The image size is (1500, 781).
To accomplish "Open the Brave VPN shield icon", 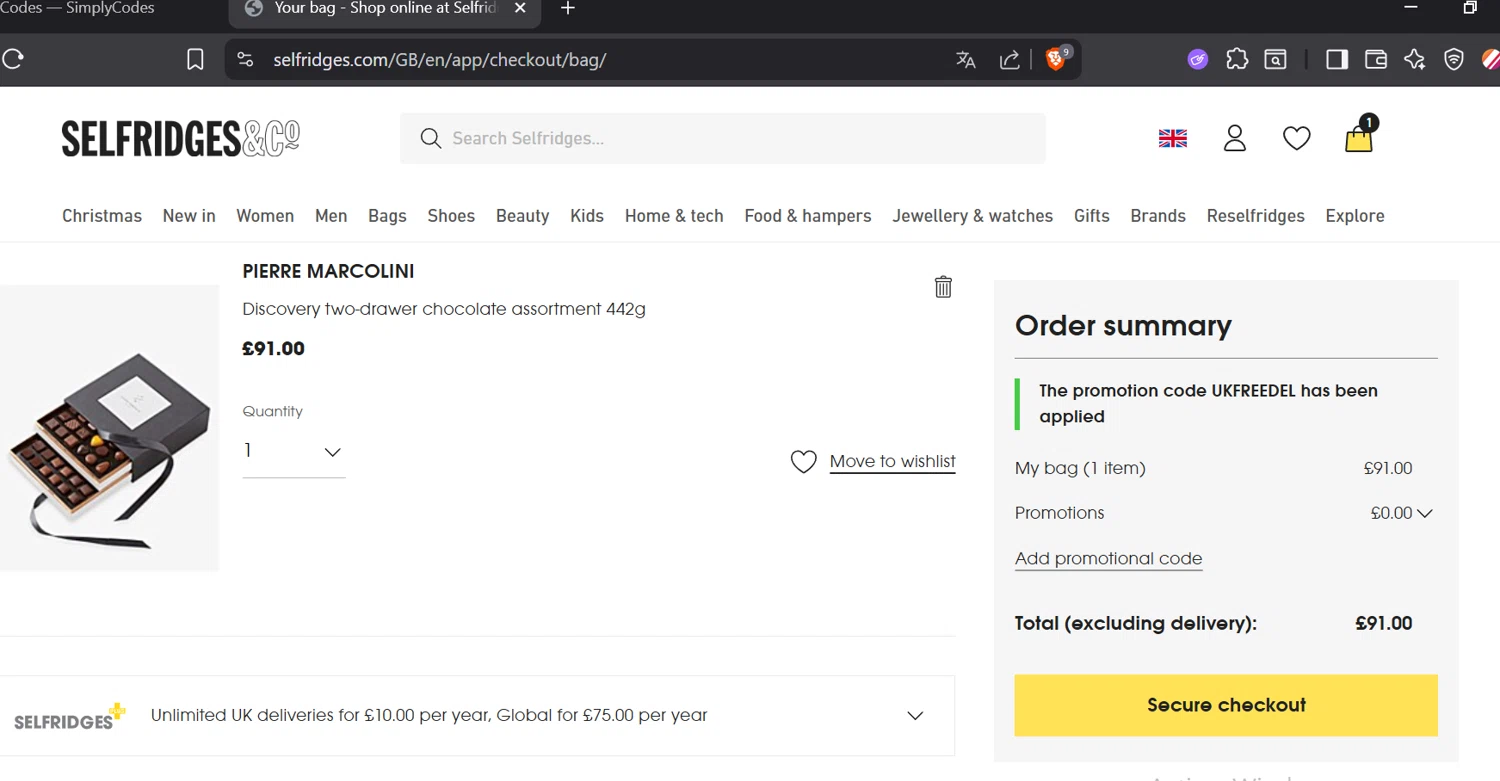I will (1454, 60).
